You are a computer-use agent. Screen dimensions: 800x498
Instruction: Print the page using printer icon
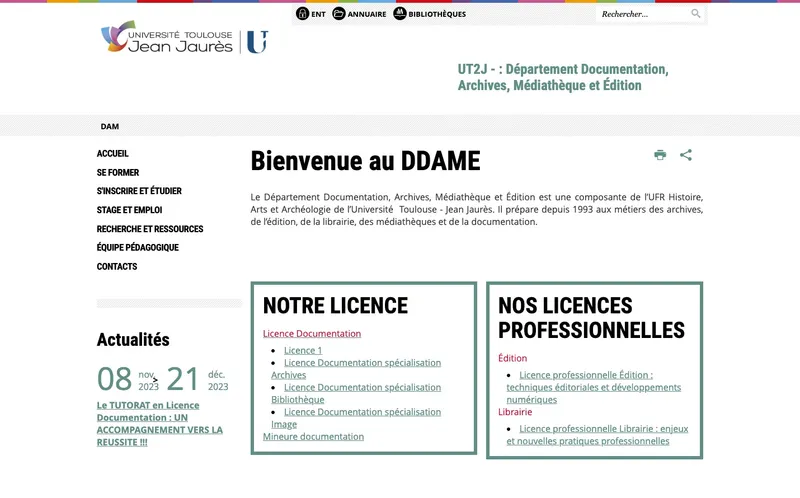coord(660,155)
